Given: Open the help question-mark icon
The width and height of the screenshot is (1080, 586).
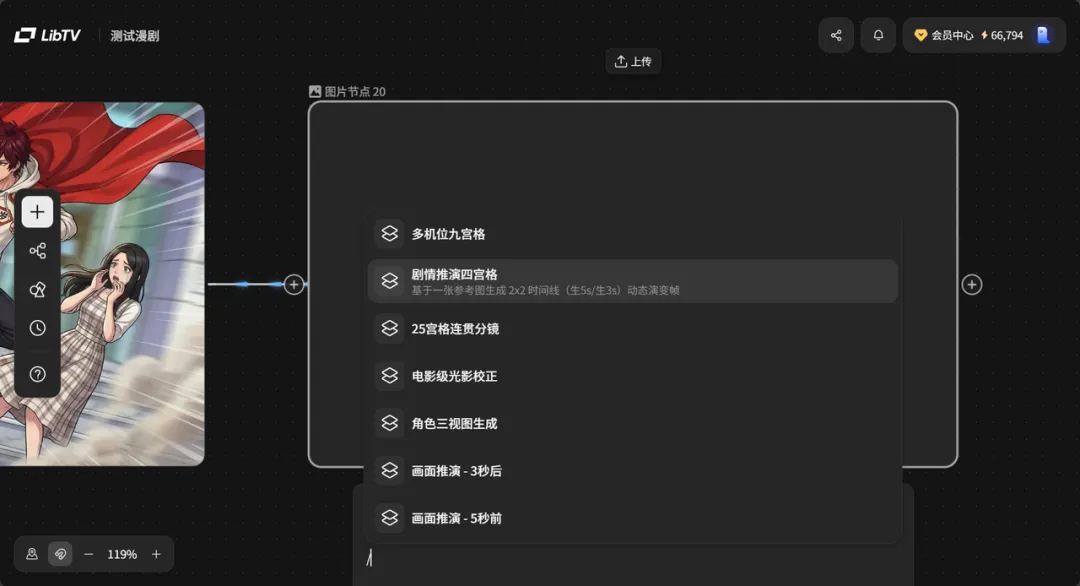Looking at the screenshot, I should [x=37, y=374].
